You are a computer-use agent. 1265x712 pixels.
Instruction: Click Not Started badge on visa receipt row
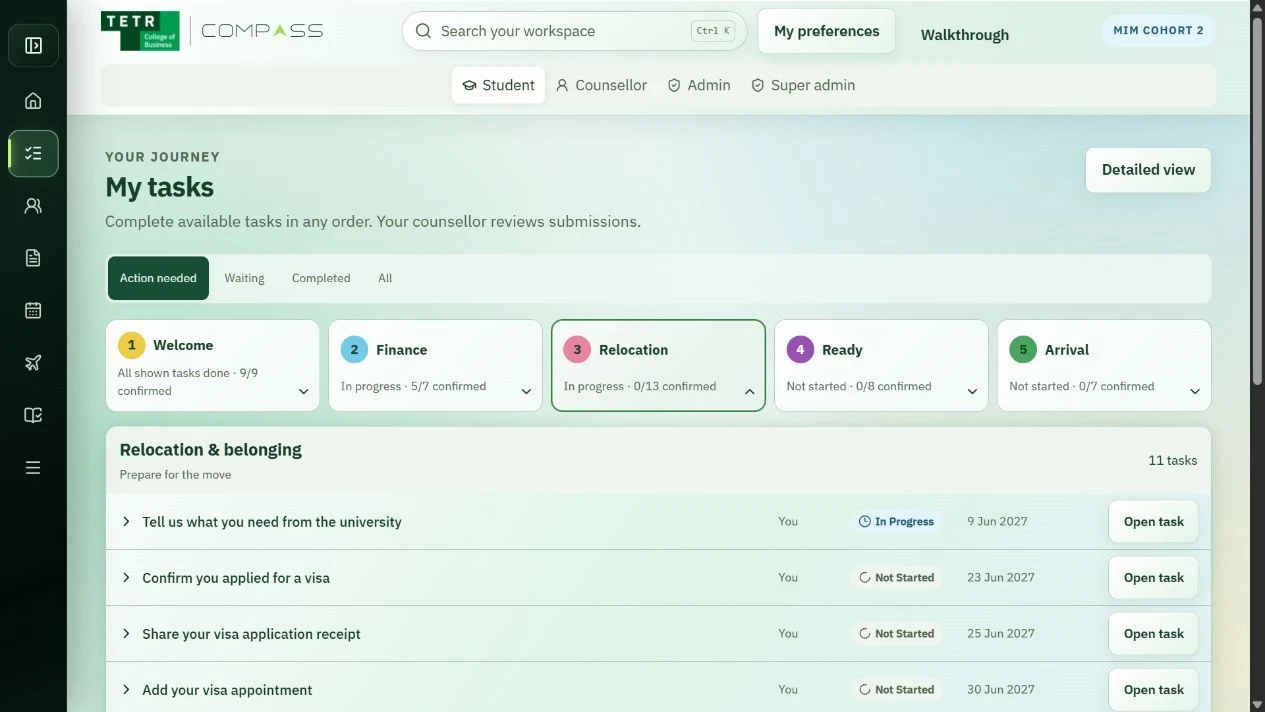(896, 633)
